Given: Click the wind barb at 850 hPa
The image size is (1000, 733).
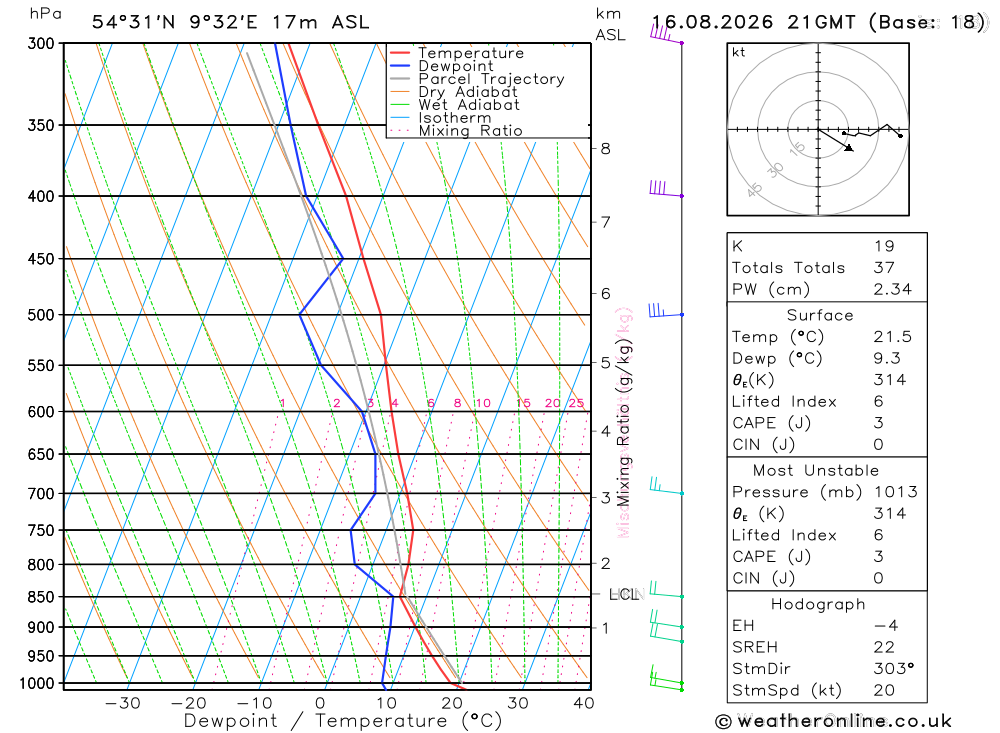Looking at the screenshot, I should [666, 589].
